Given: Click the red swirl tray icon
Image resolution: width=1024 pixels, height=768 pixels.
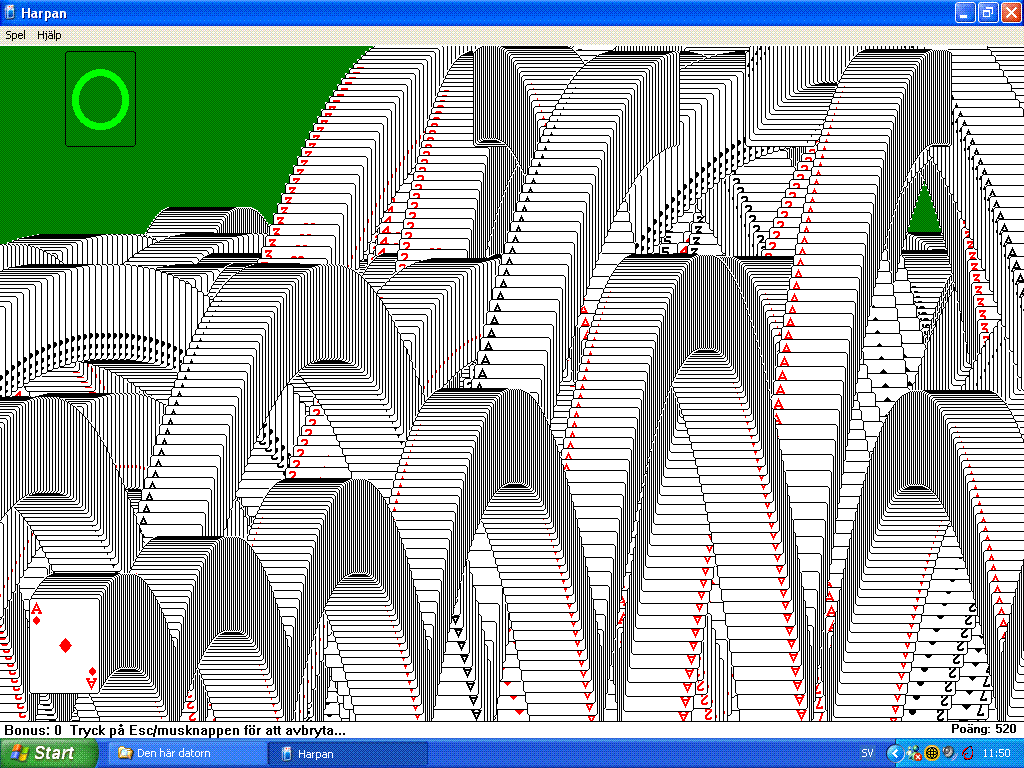Looking at the screenshot, I should coord(966,753).
